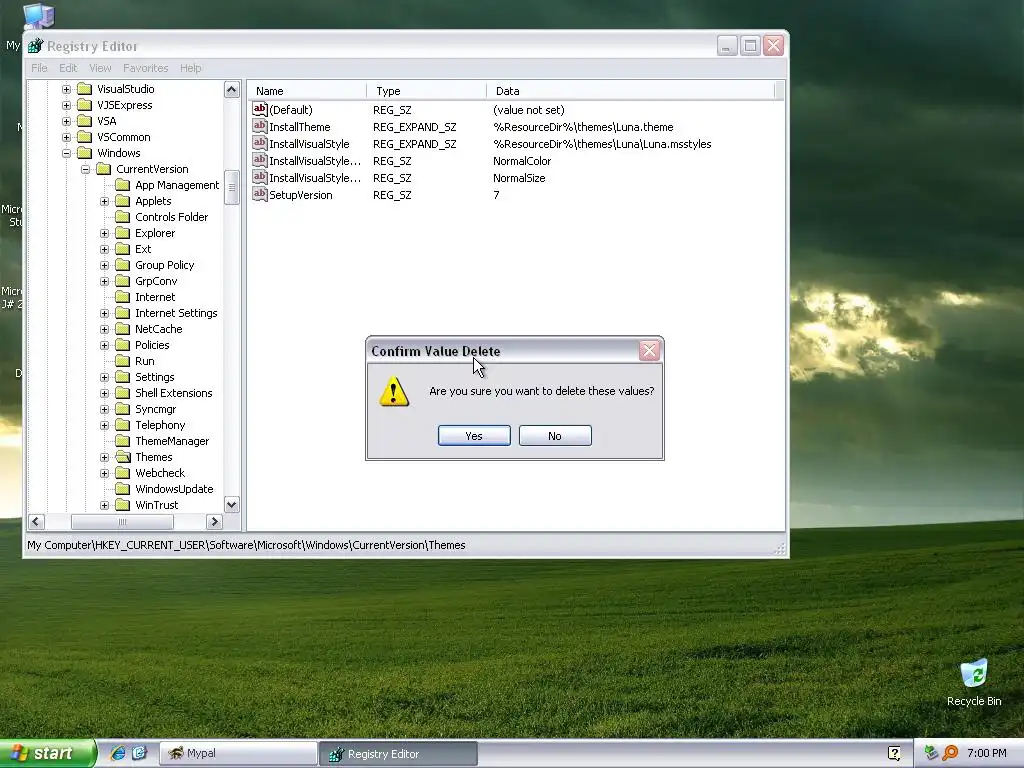
Task: Expand the Policies key
Action: 104,345
